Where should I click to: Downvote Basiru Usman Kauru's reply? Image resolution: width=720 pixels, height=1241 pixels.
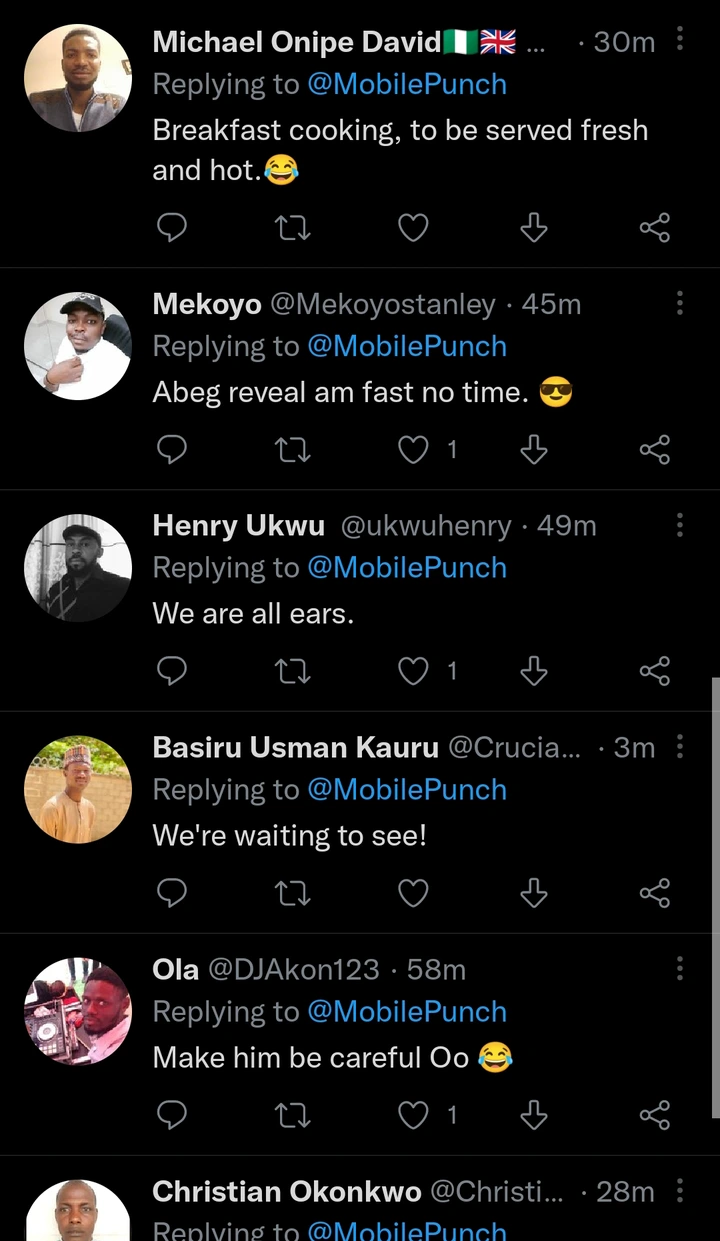pyautogui.click(x=534, y=893)
